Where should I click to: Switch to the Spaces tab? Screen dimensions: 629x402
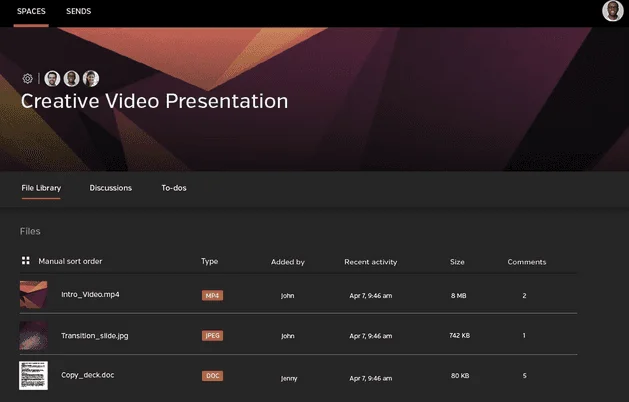[x=31, y=11]
